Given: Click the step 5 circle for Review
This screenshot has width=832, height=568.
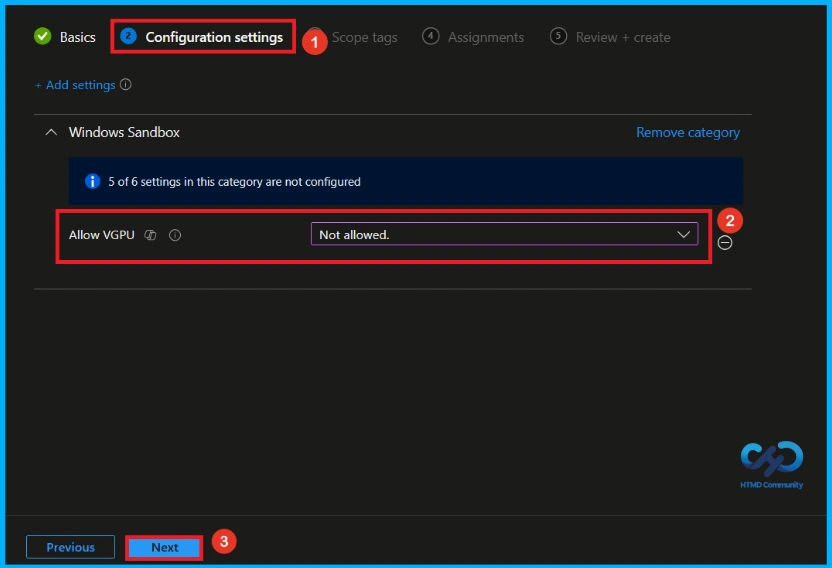Looking at the screenshot, I should pyautogui.click(x=558, y=36).
